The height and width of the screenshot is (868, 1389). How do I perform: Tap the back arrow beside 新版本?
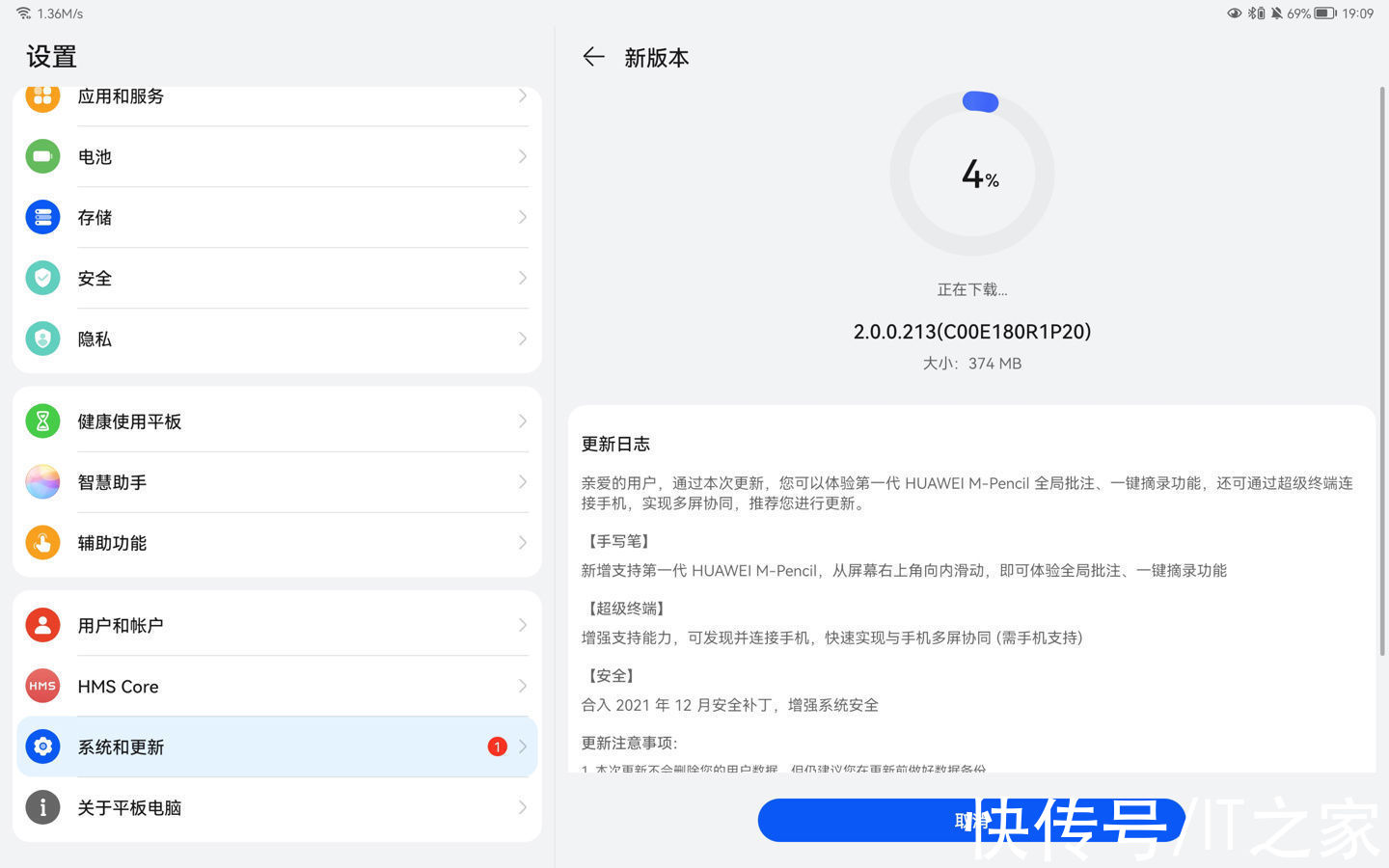593,58
